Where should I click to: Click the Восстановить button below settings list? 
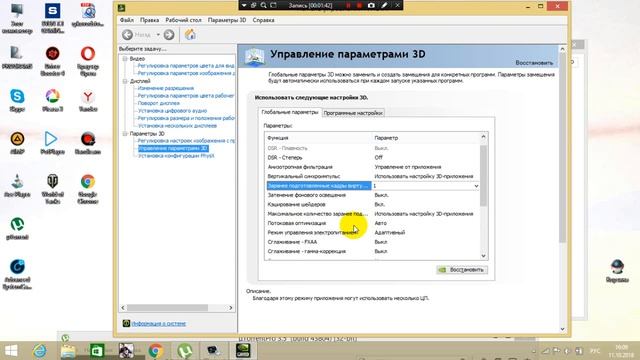pyautogui.click(x=462, y=270)
